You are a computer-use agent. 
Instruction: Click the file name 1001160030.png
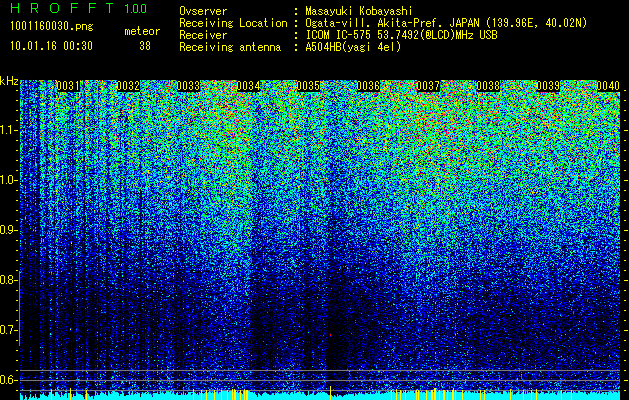coord(51,27)
